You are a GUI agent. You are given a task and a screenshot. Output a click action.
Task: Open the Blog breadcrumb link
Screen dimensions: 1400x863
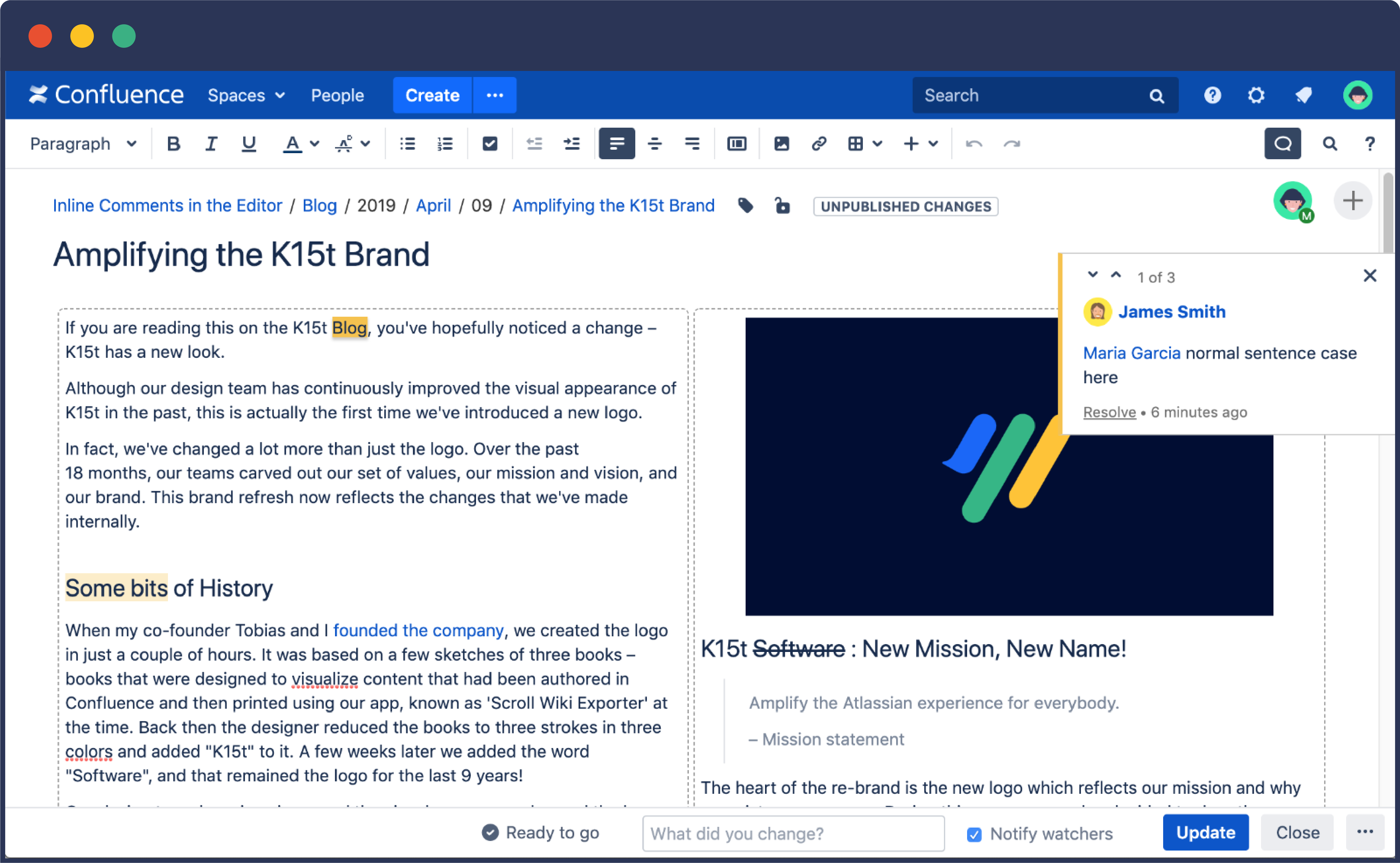320,206
